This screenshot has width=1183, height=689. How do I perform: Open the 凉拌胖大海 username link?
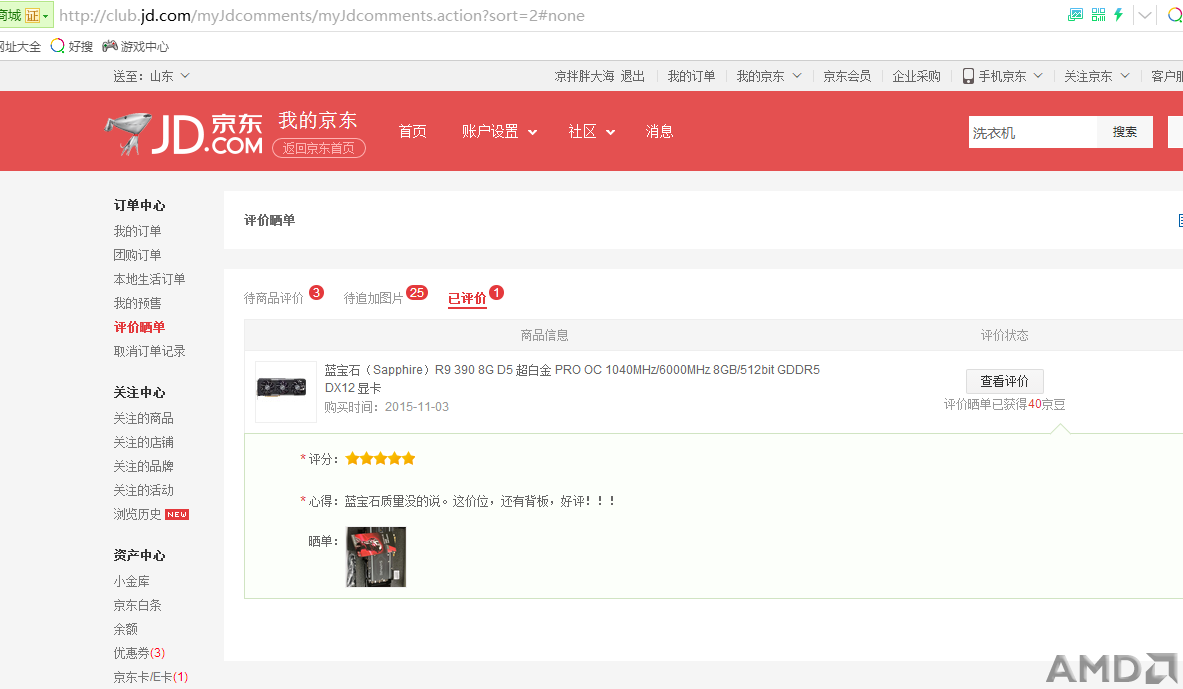[584, 76]
